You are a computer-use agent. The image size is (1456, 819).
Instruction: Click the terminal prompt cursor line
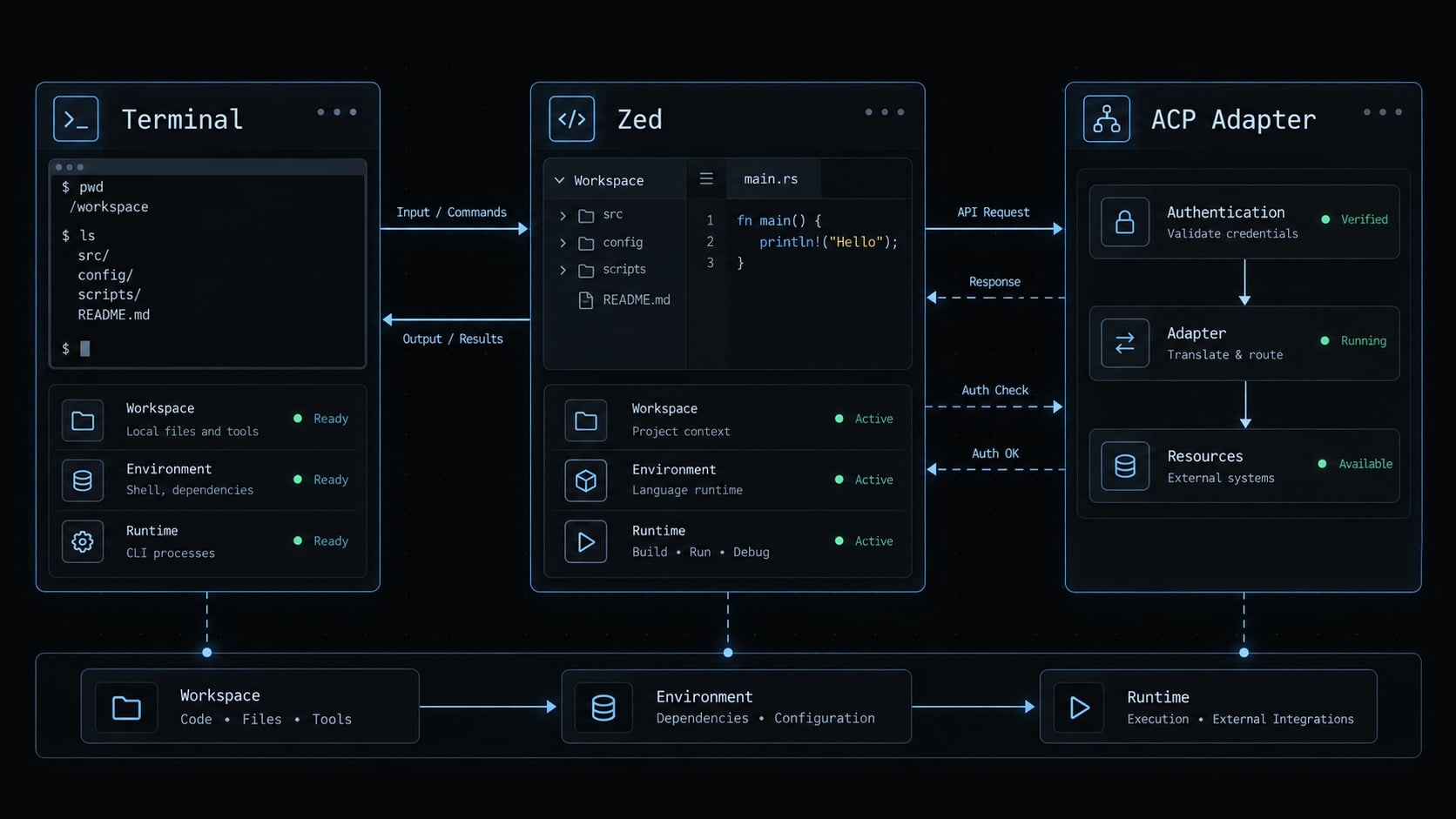pyautogui.click(x=76, y=349)
